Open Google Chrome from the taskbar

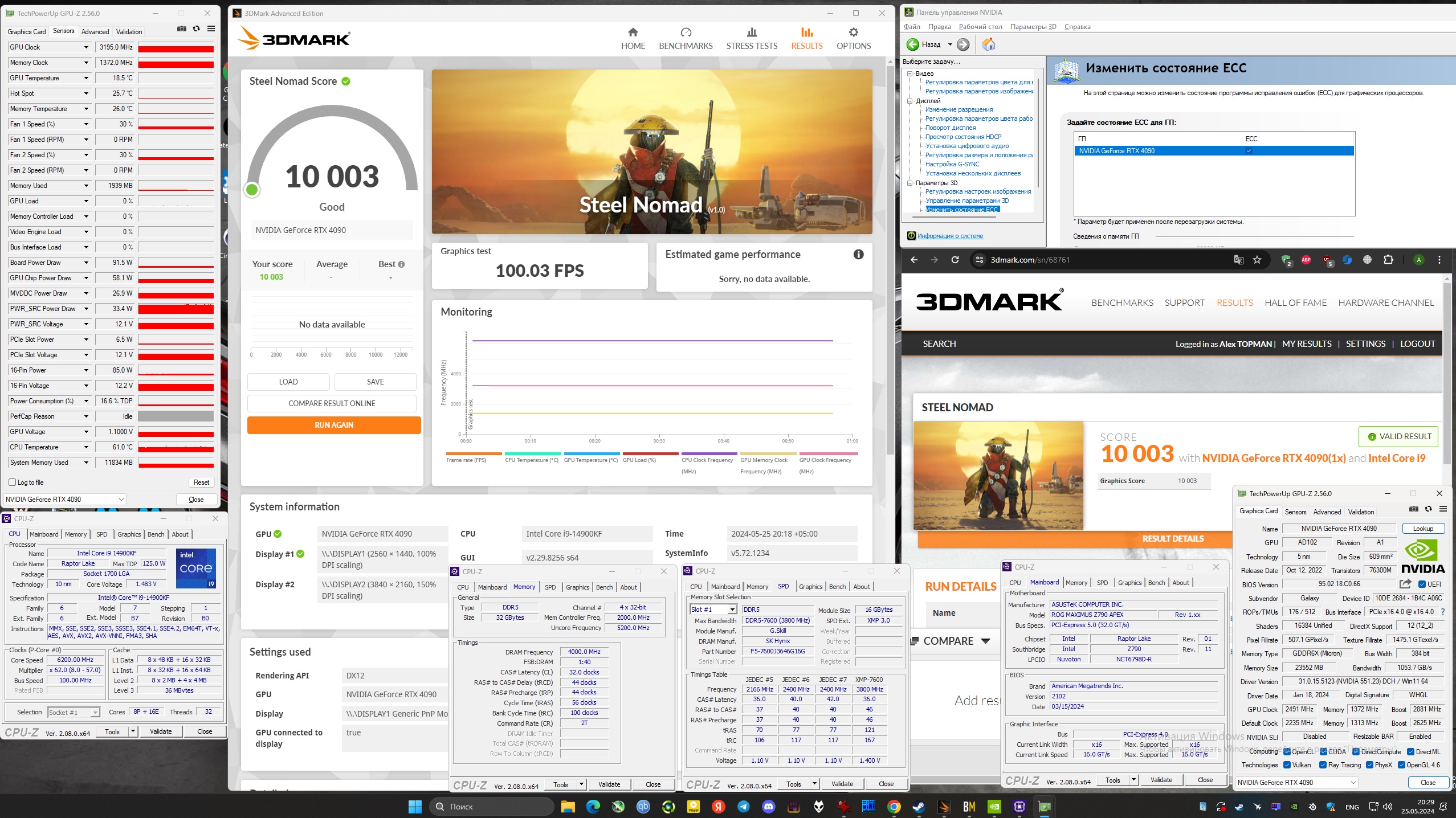click(894, 807)
